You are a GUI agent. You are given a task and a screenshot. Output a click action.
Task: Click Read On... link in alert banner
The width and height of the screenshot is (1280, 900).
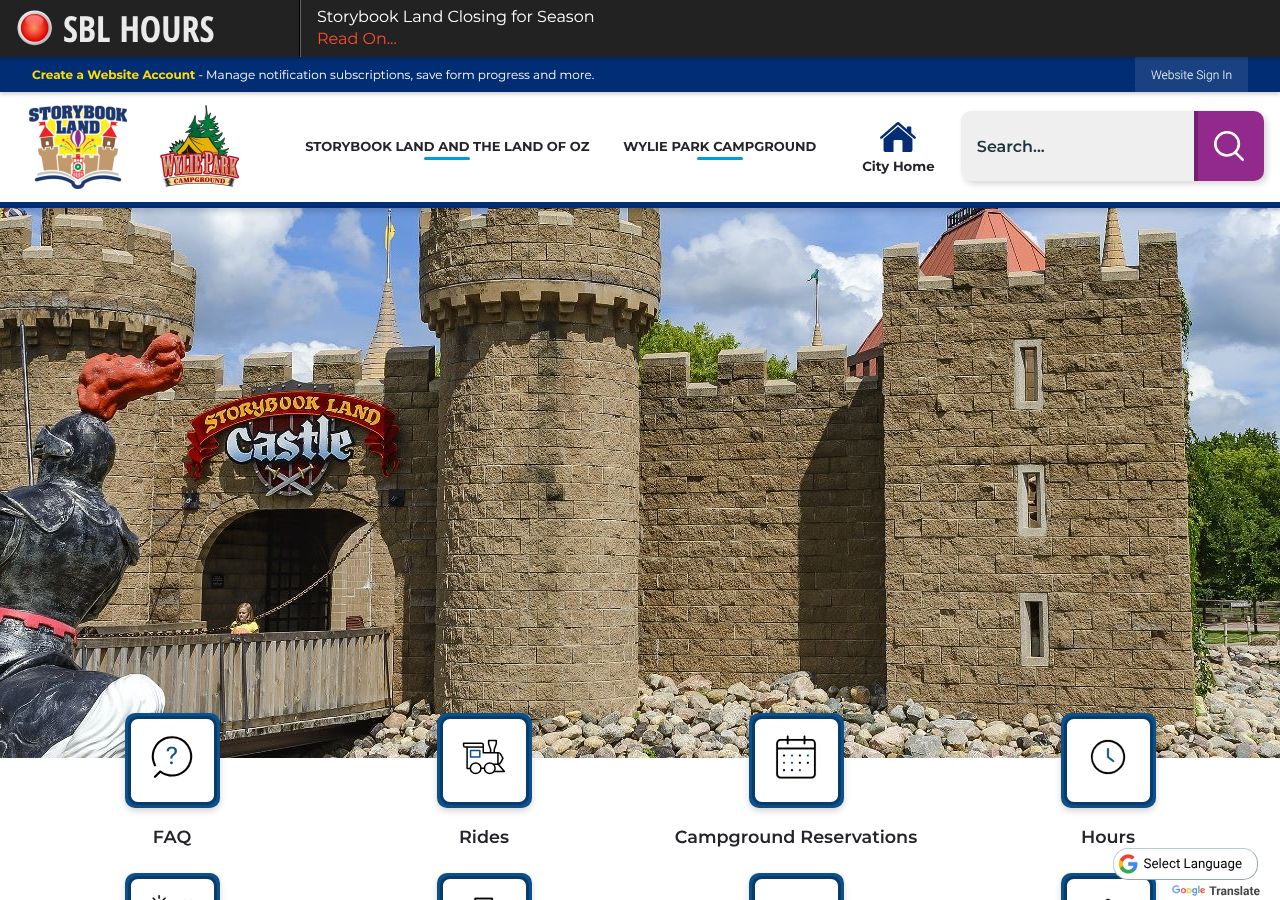click(x=357, y=39)
